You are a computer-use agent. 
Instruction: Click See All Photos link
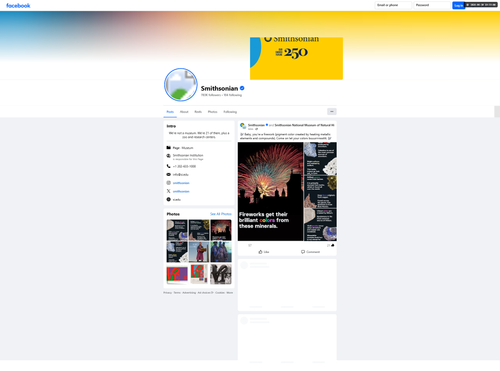pyautogui.click(x=221, y=214)
